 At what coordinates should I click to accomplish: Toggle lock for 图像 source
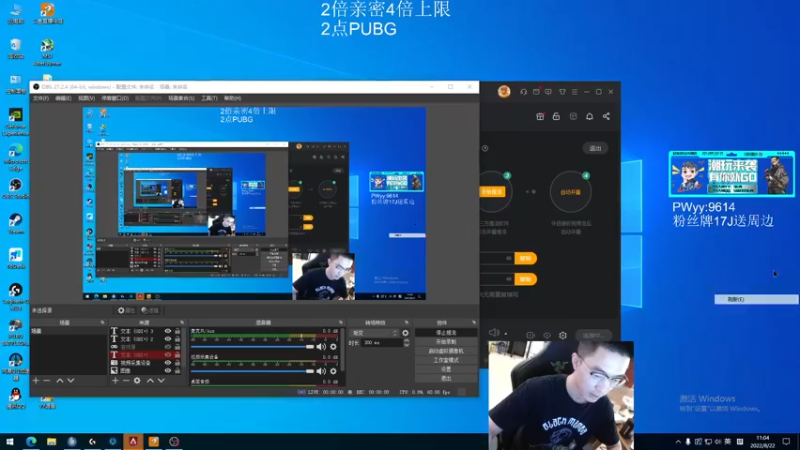178,370
